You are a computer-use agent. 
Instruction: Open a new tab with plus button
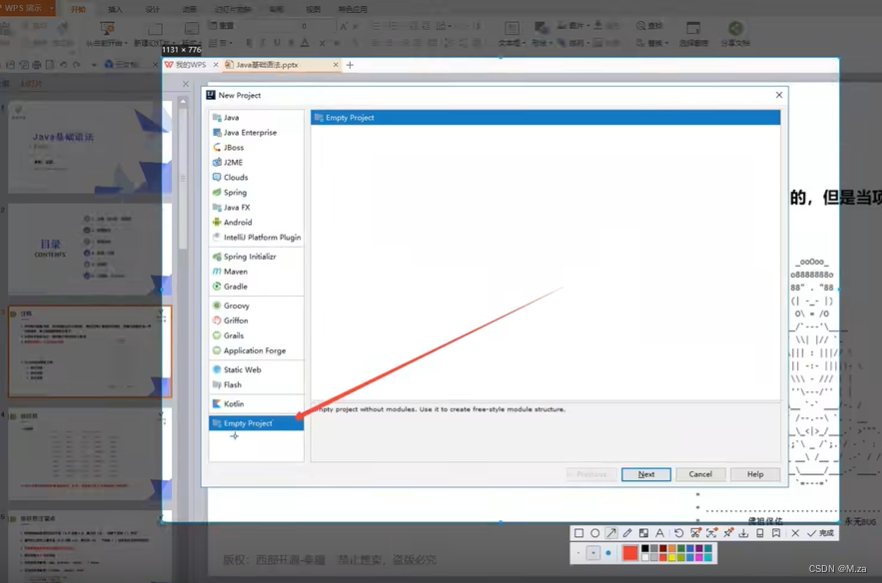click(x=350, y=65)
